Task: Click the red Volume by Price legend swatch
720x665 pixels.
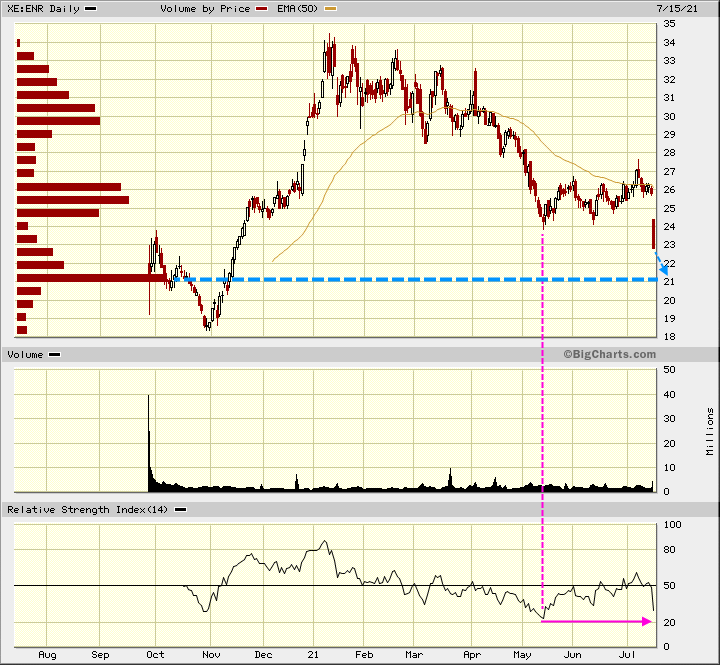Action: coord(262,9)
